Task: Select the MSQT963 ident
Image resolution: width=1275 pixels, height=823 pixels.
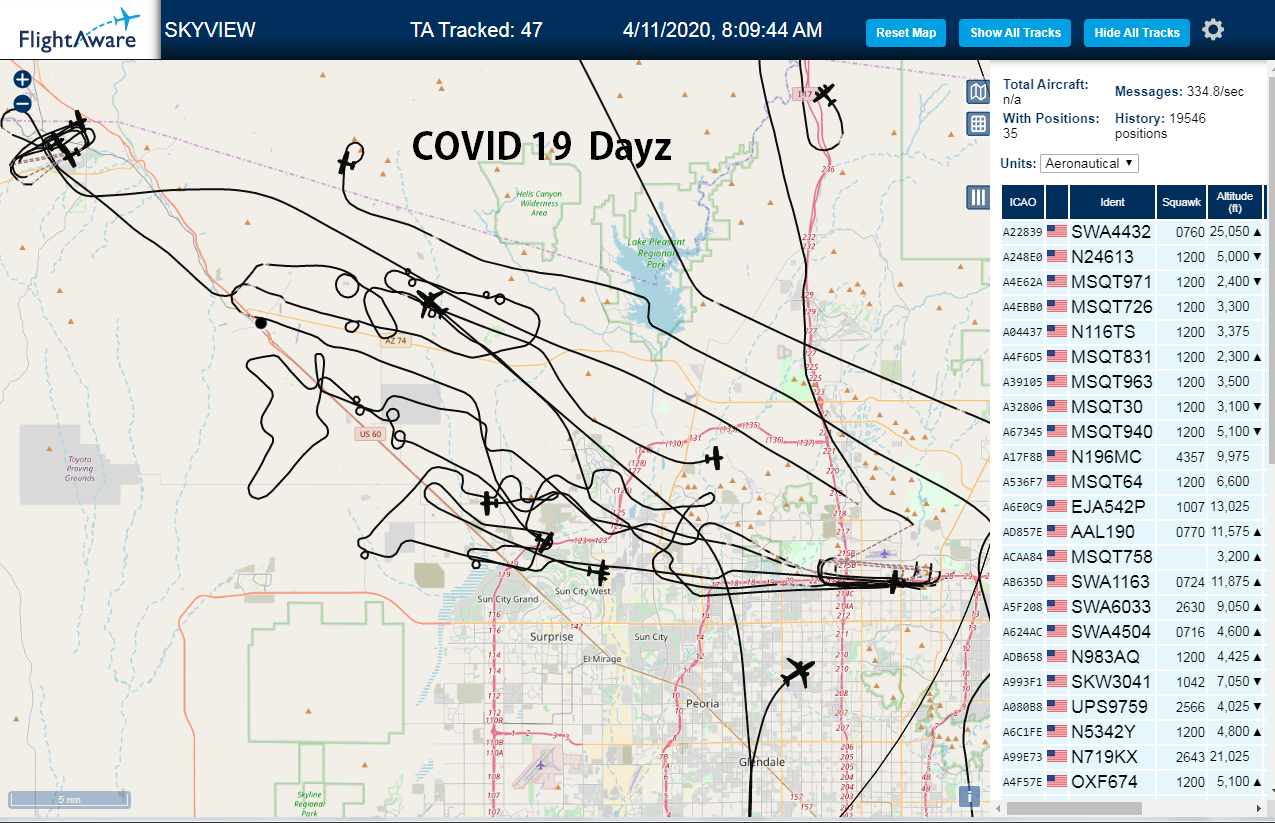Action: (x=1111, y=382)
